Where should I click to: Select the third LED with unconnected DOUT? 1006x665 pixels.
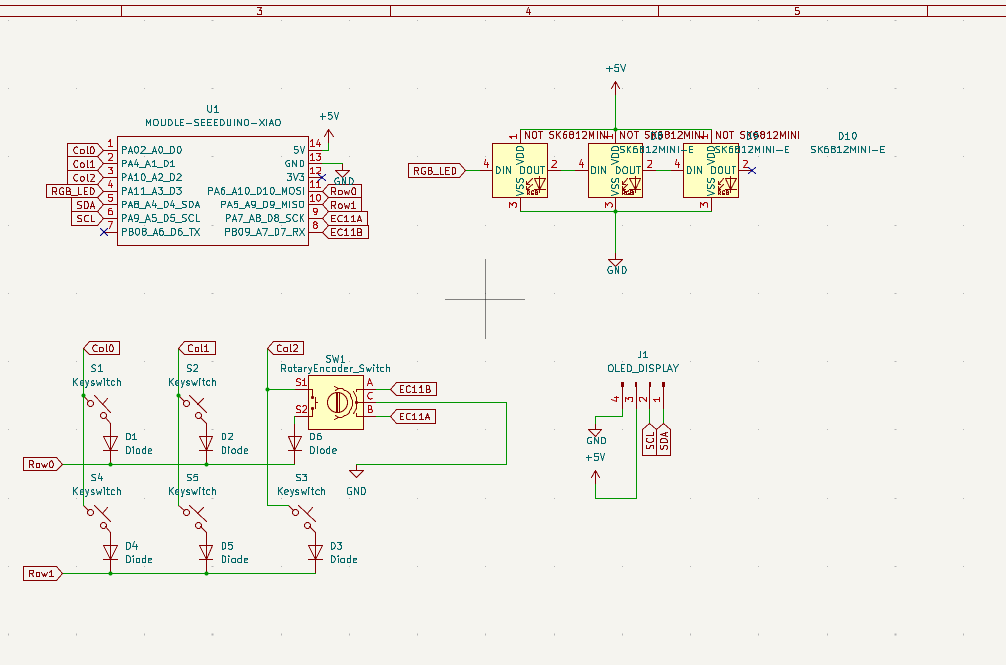coord(711,171)
